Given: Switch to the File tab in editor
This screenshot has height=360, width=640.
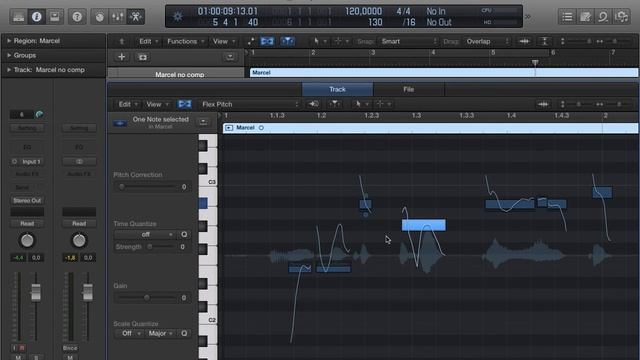Looking at the screenshot, I should point(409,89).
